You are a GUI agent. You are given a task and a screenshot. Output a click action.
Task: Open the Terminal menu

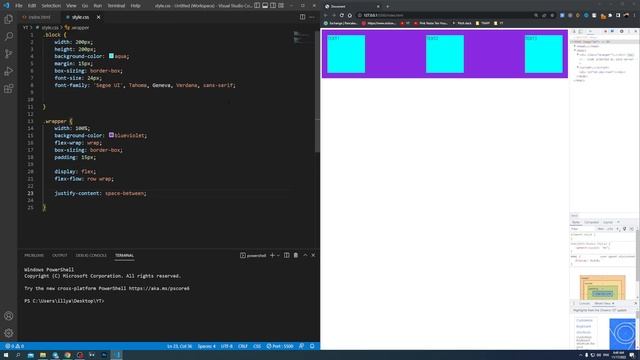tap(116, 6)
